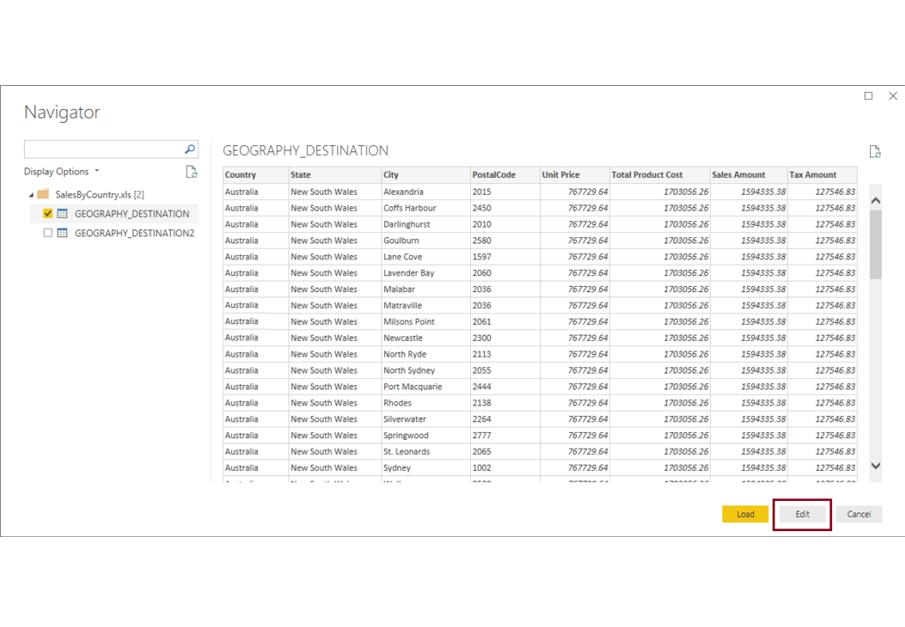The width and height of the screenshot is (905, 627).
Task: Click the refresh icon beside Display Options
Action: coord(191,172)
